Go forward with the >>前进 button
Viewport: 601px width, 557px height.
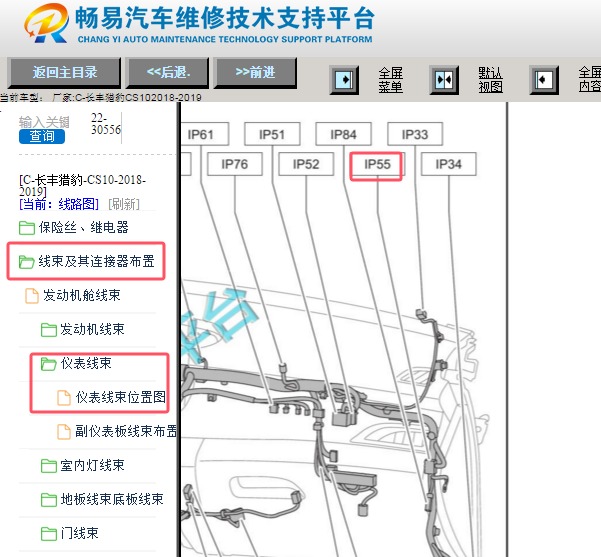click(x=255, y=72)
